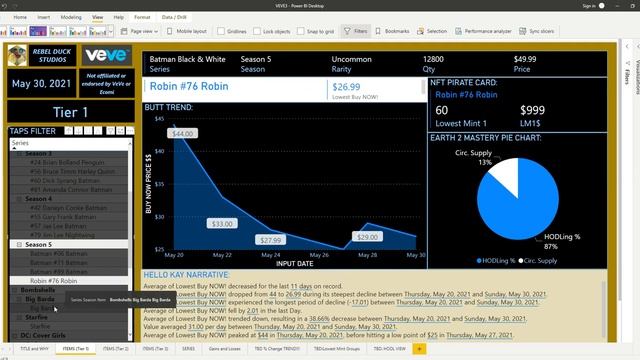Screen dimensions: 640x360
Task: Click the VeVe logo image
Action: coord(107,56)
